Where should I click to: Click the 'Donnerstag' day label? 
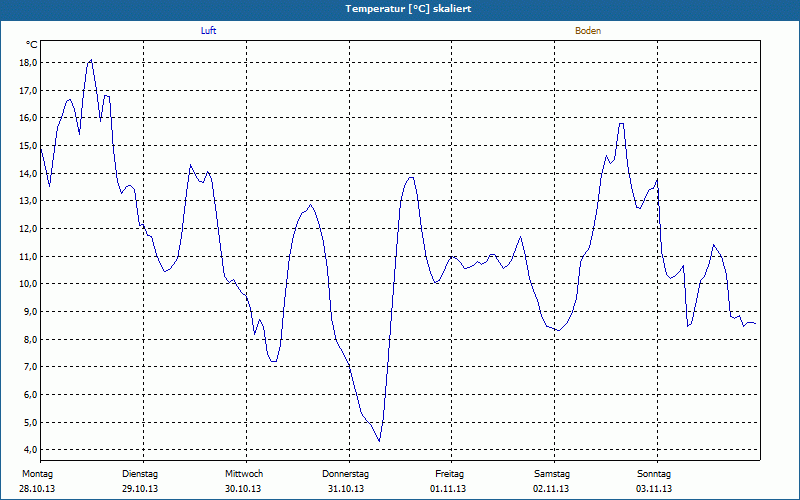pos(345,474)
